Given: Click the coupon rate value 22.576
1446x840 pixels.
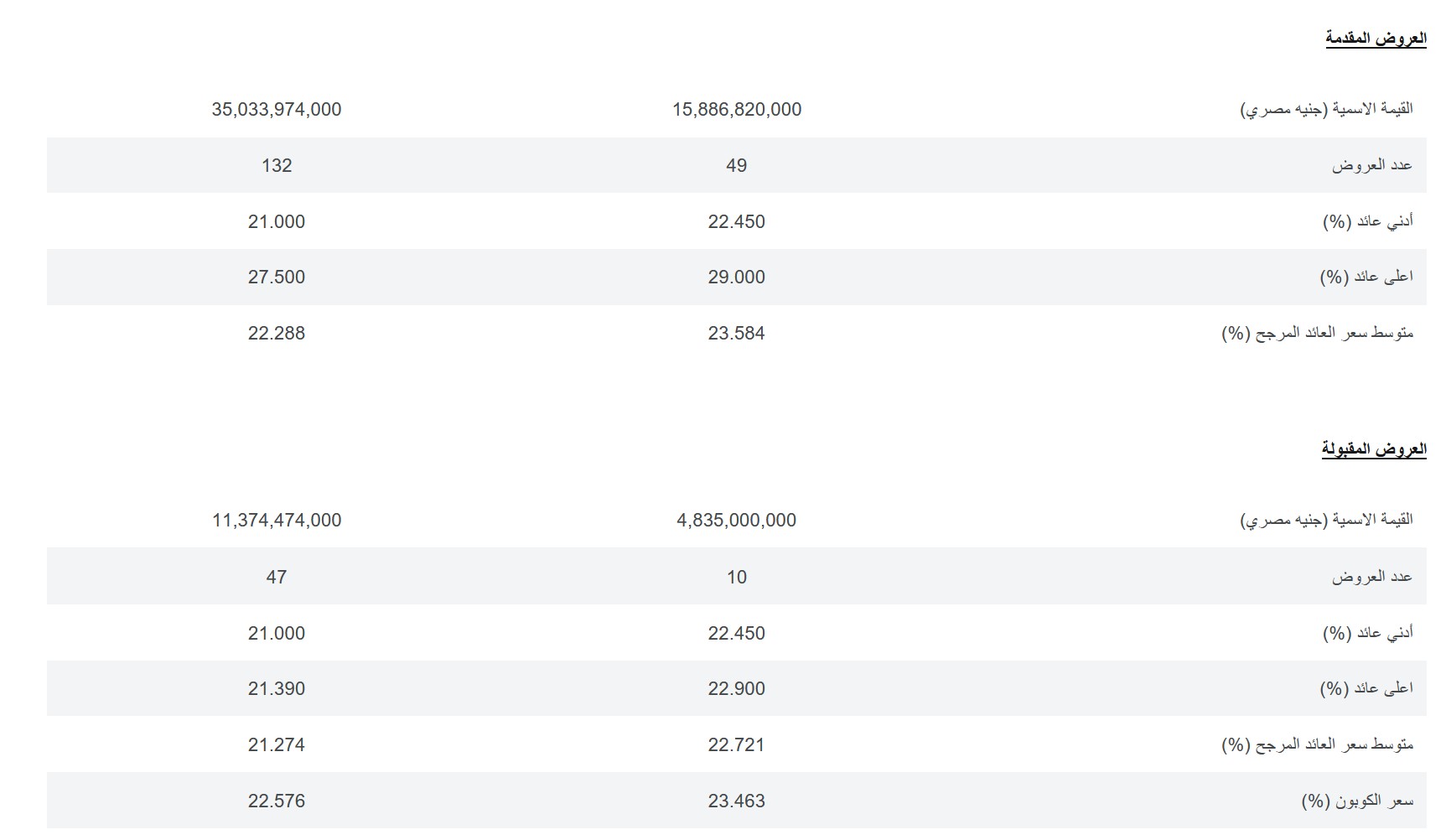Looking at the screenshot, I should coord(277,801).
